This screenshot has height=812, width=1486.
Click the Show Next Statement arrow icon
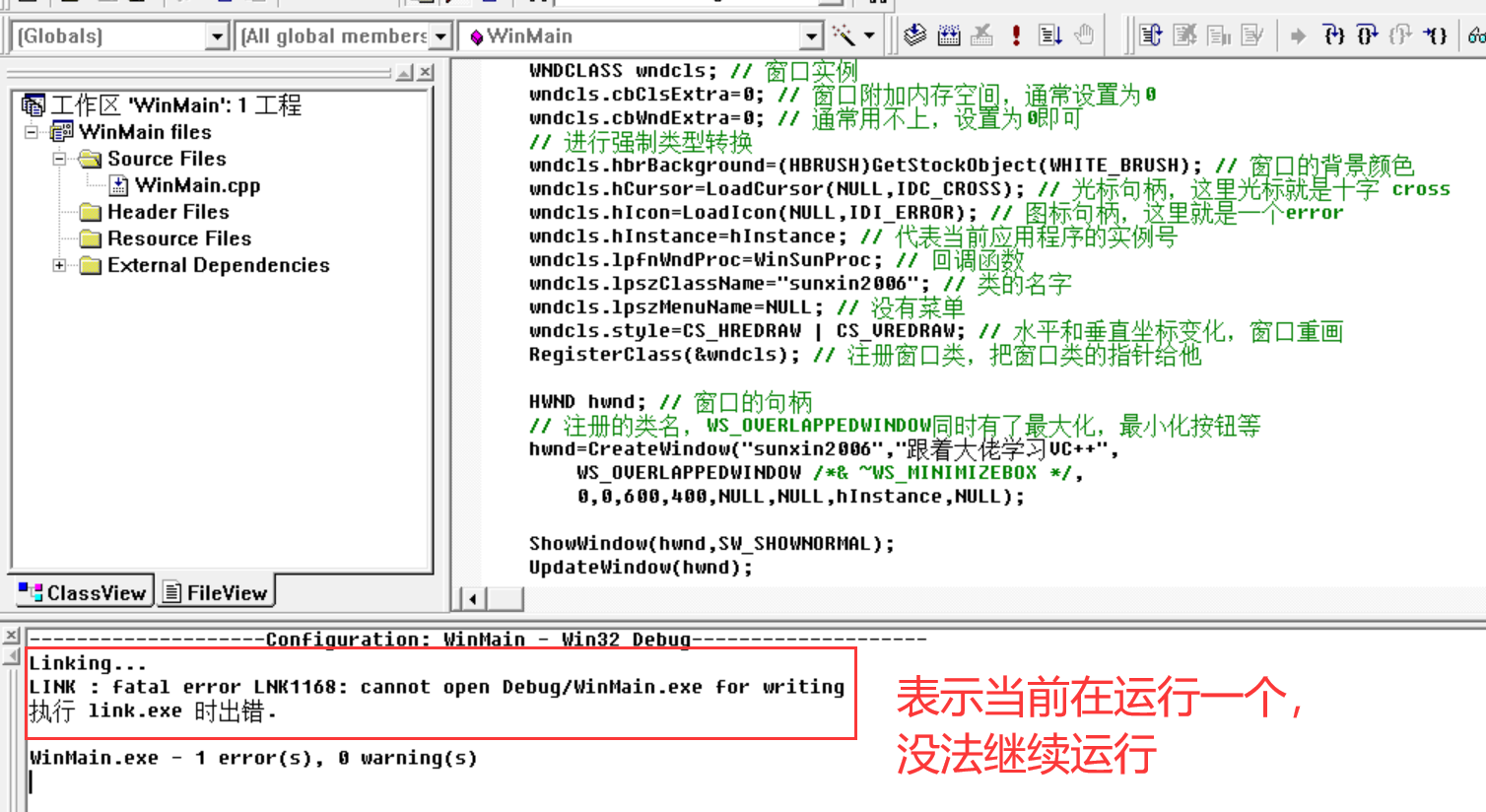[1299, 35]
